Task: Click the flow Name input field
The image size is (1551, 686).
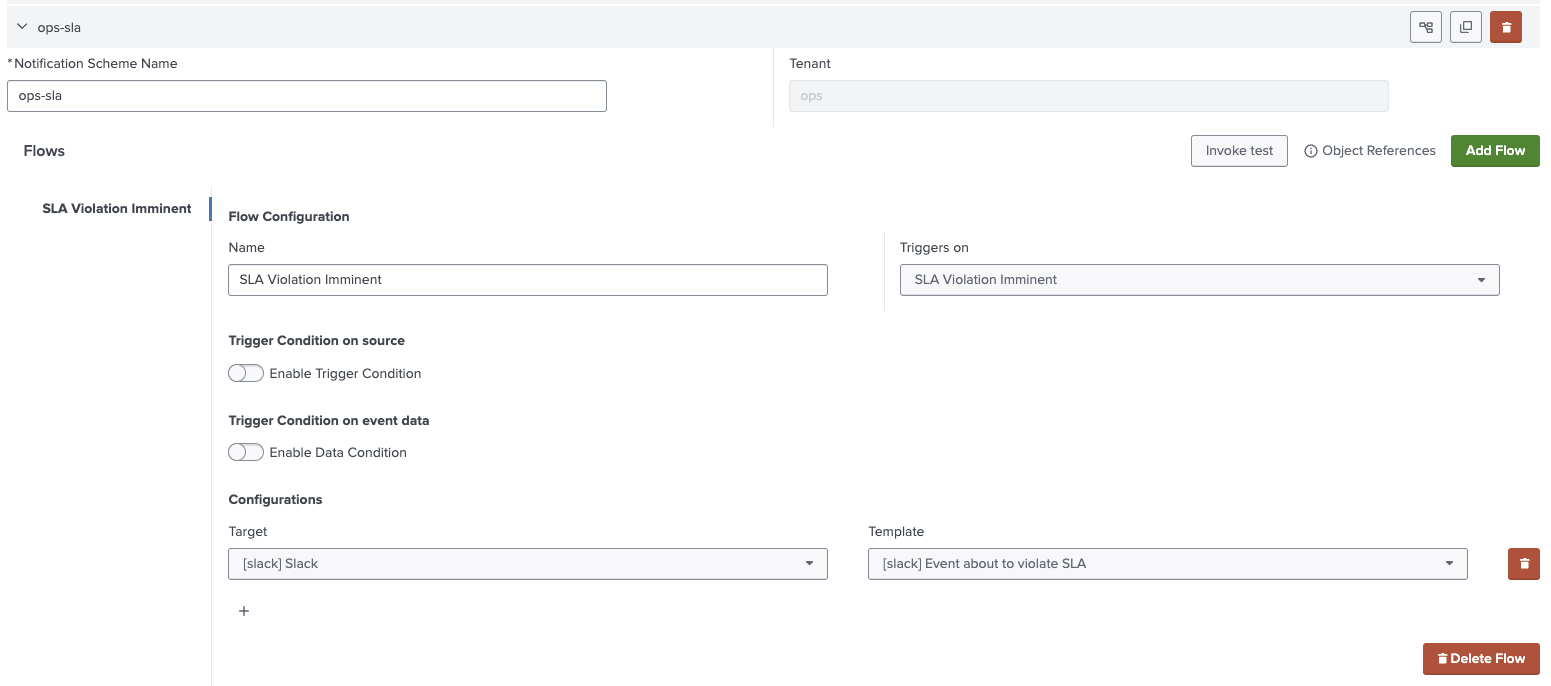Action: click(x=528, y=280)
